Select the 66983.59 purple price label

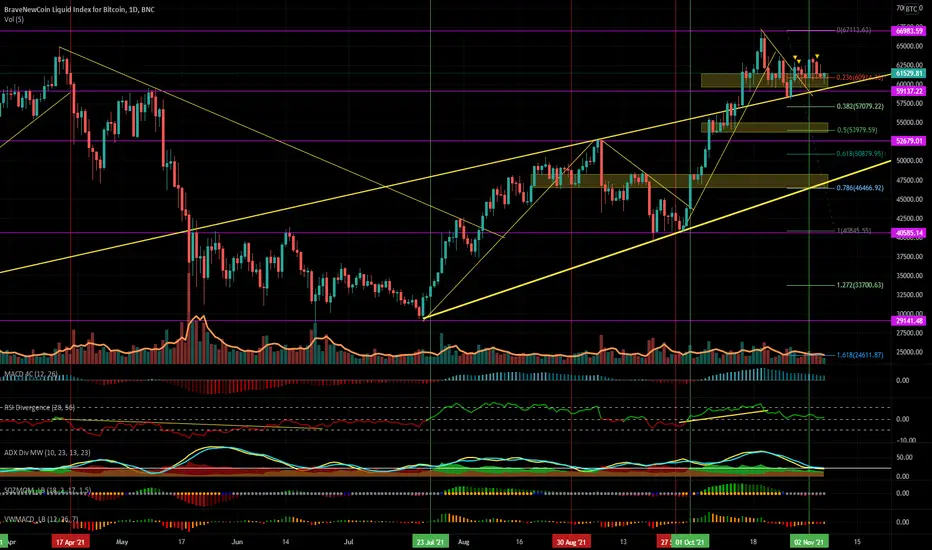pyautogui.click(x=909, y=31)
